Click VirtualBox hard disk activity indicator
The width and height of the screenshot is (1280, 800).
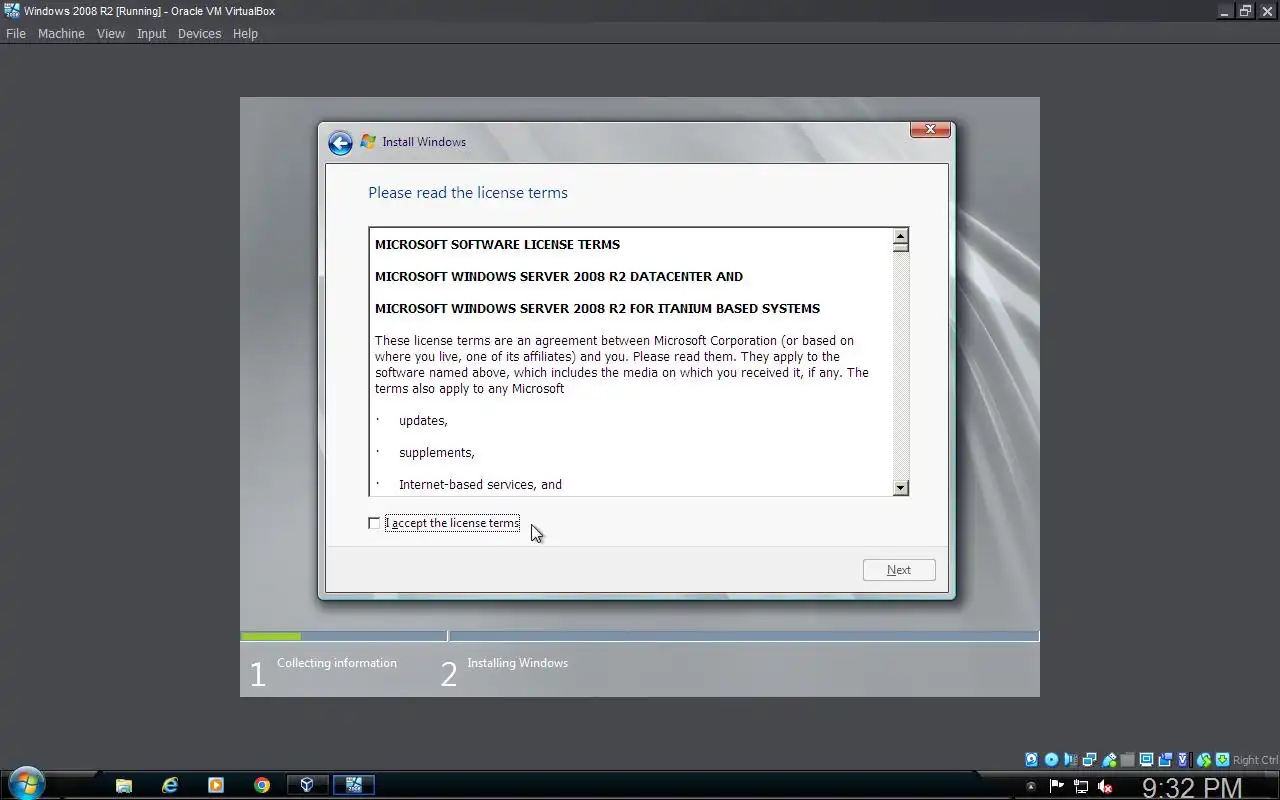(x=1032, y=760)
